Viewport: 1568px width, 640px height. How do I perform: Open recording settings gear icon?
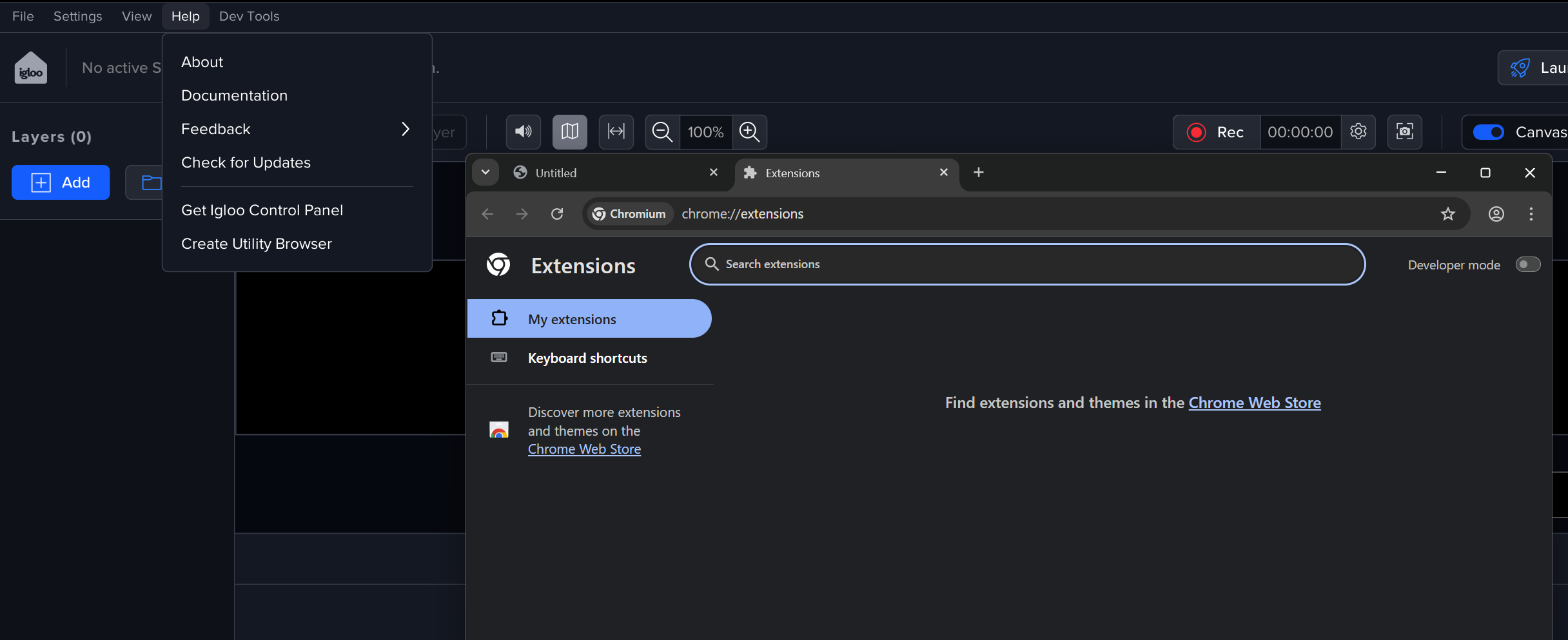click(1358, 132)
